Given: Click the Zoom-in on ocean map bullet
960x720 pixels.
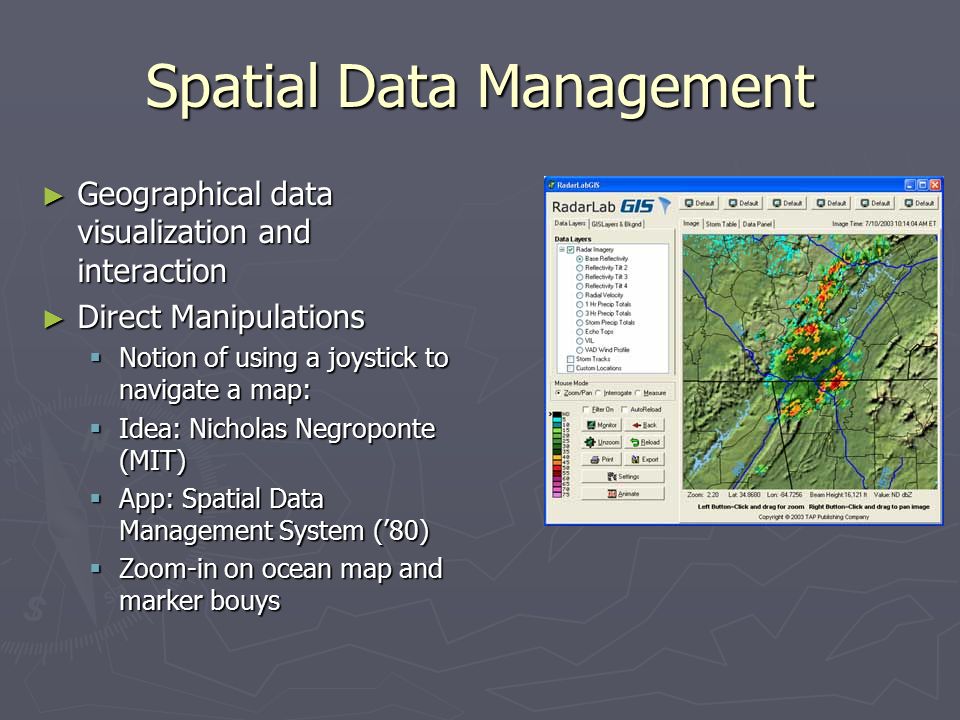Looking at the screenshot, I should click(280, 585).
